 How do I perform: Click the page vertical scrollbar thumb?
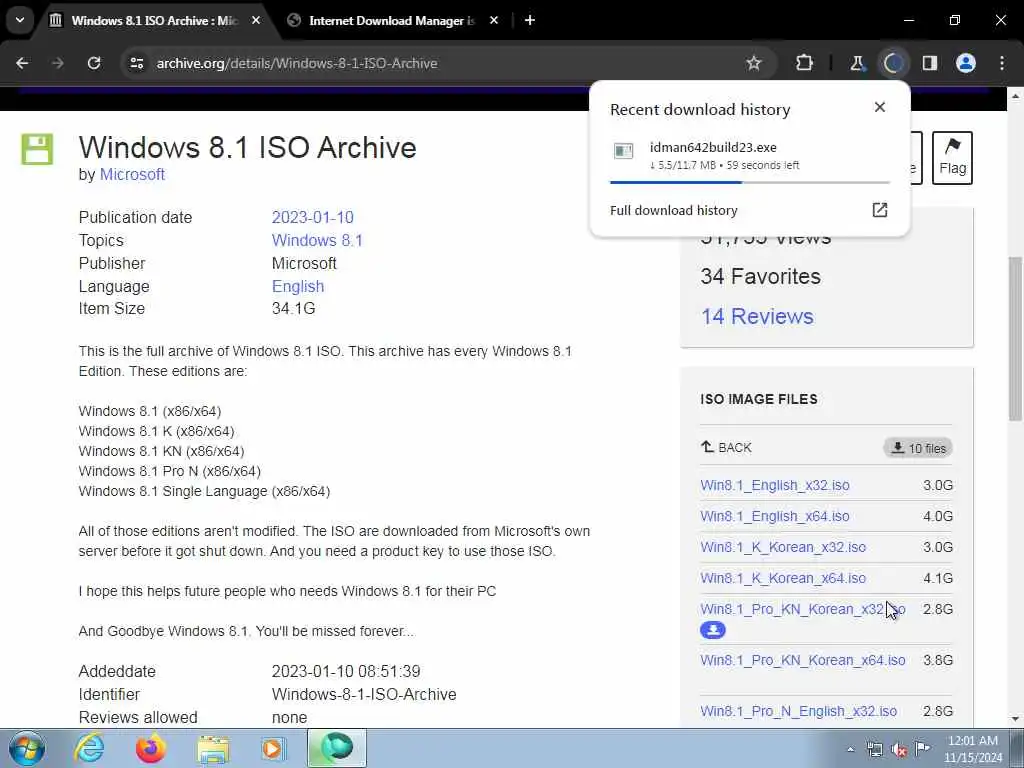pos(1015,338)
